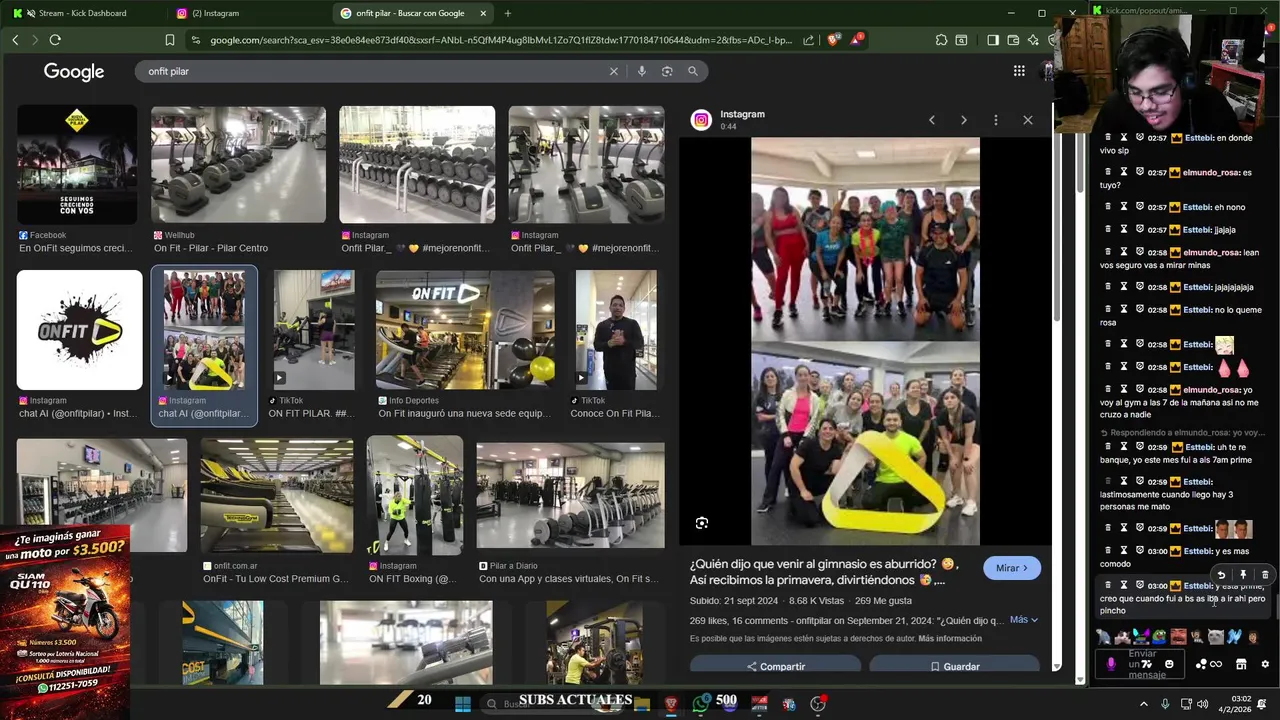Open onfit.com.ar Low Cost Premium image
This screenshot has height=720, width=1280.
[x=277, y=496]
